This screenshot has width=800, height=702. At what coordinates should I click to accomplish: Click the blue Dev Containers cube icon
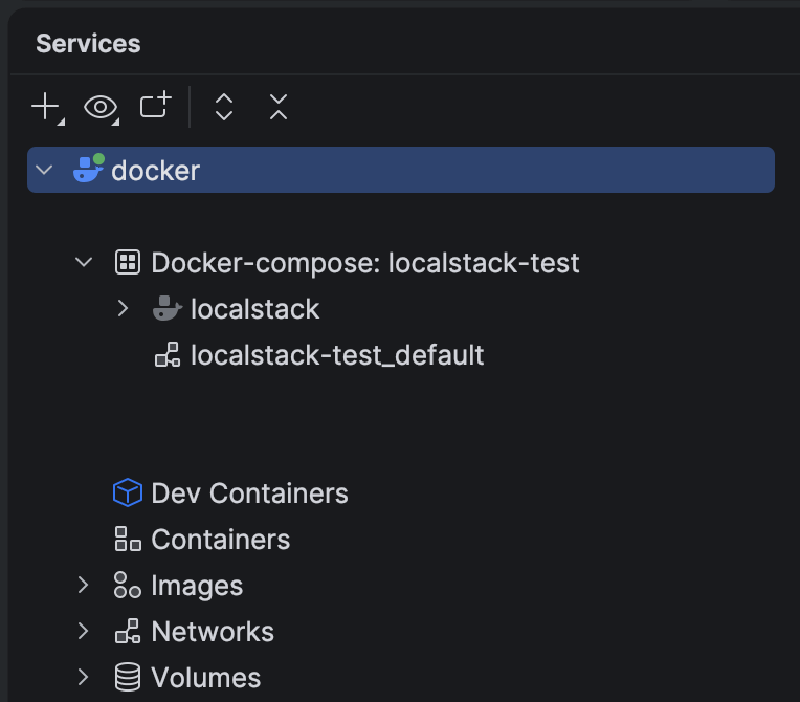(x=127, y=493)
